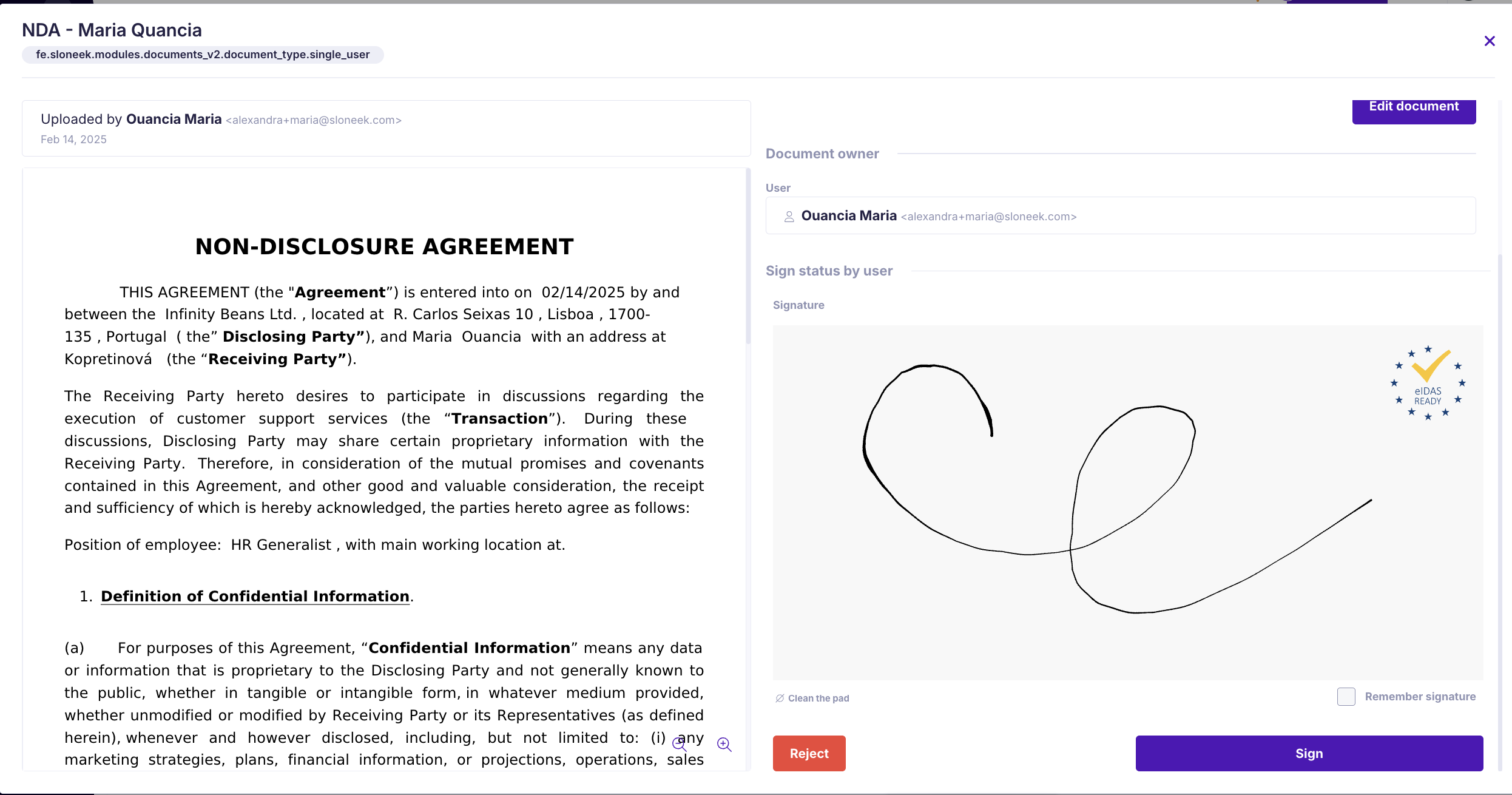Zoom out of the document preview
1512x795 pixels.
pyautogui.click(x=680, y=745)
